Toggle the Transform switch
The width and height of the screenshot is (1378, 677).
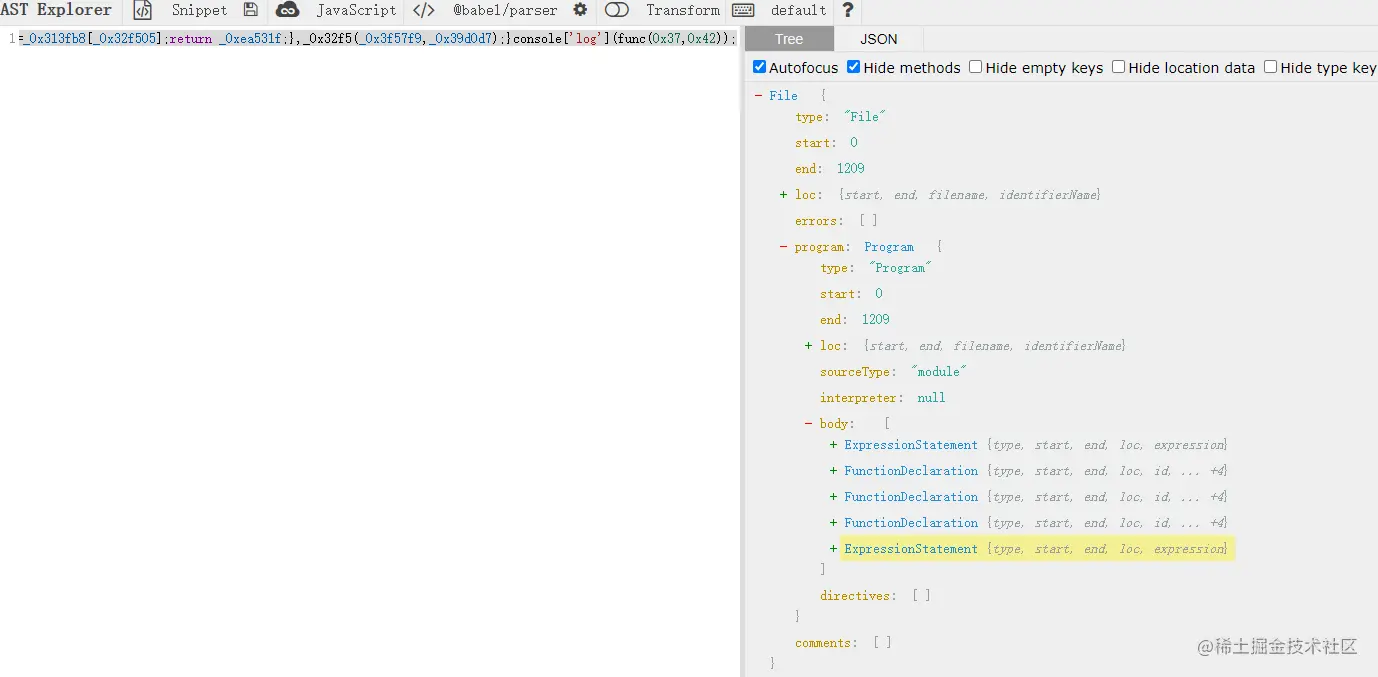tap(617, 10)
